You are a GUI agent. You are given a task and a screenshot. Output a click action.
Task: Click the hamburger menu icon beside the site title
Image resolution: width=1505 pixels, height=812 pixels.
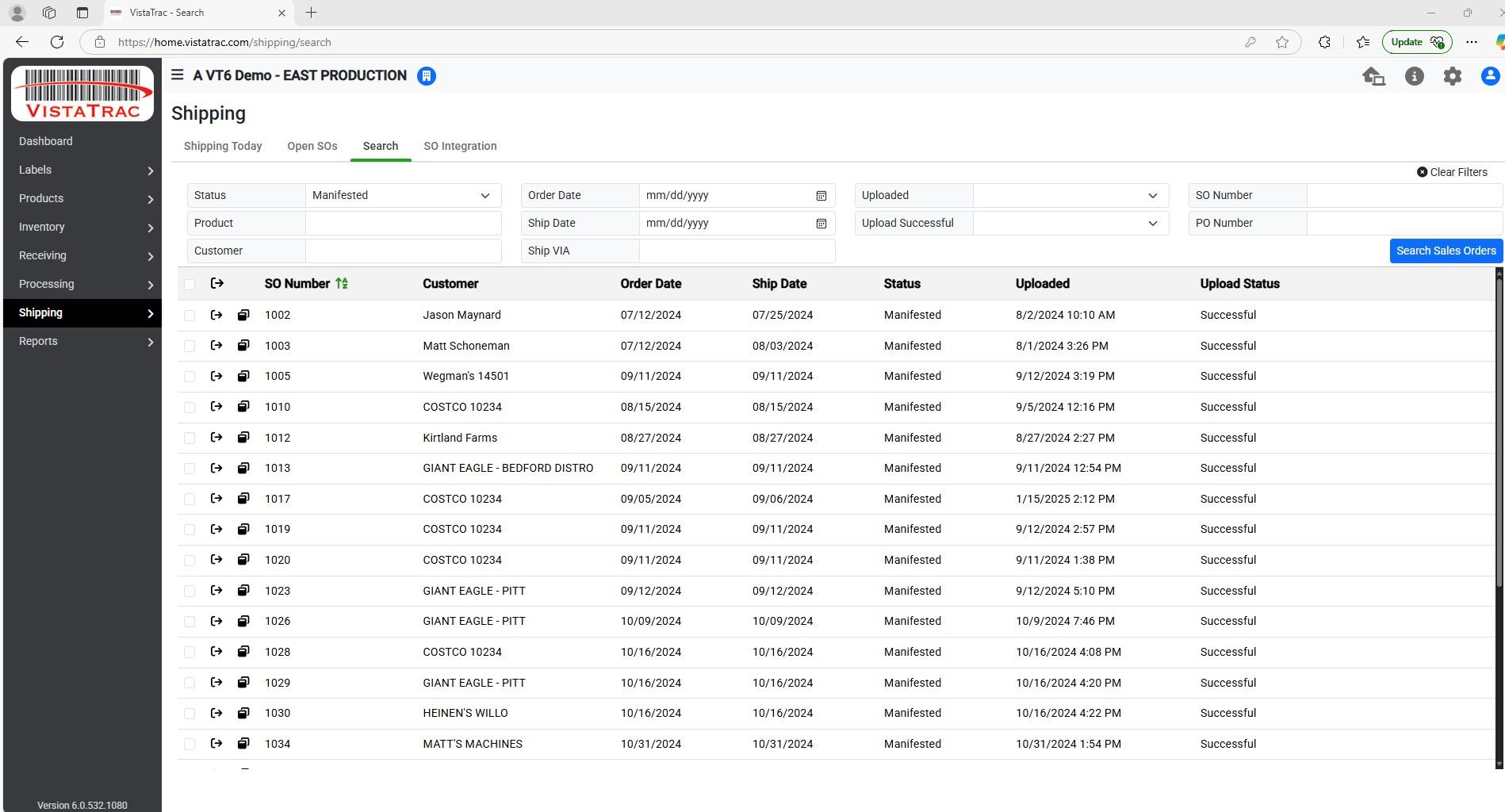click(x=178, y=75)
